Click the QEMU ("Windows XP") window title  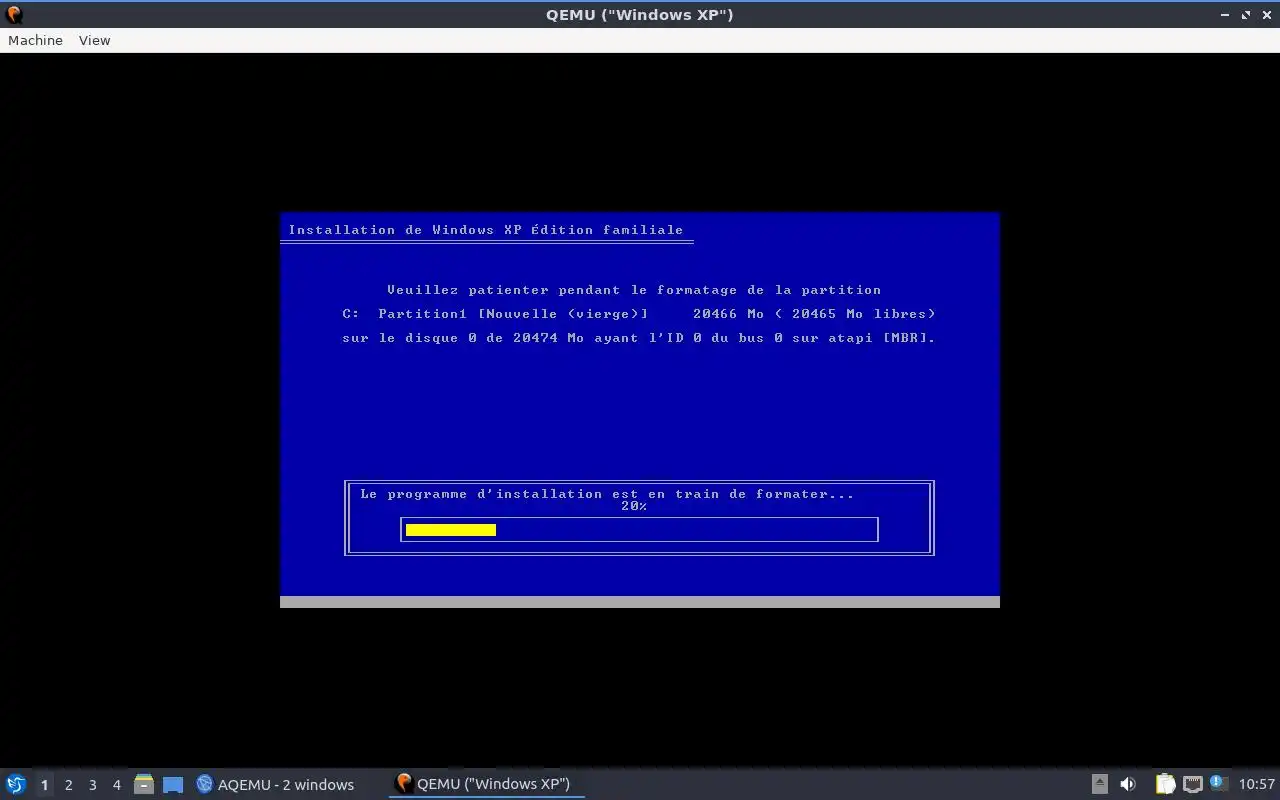(640, 15)
